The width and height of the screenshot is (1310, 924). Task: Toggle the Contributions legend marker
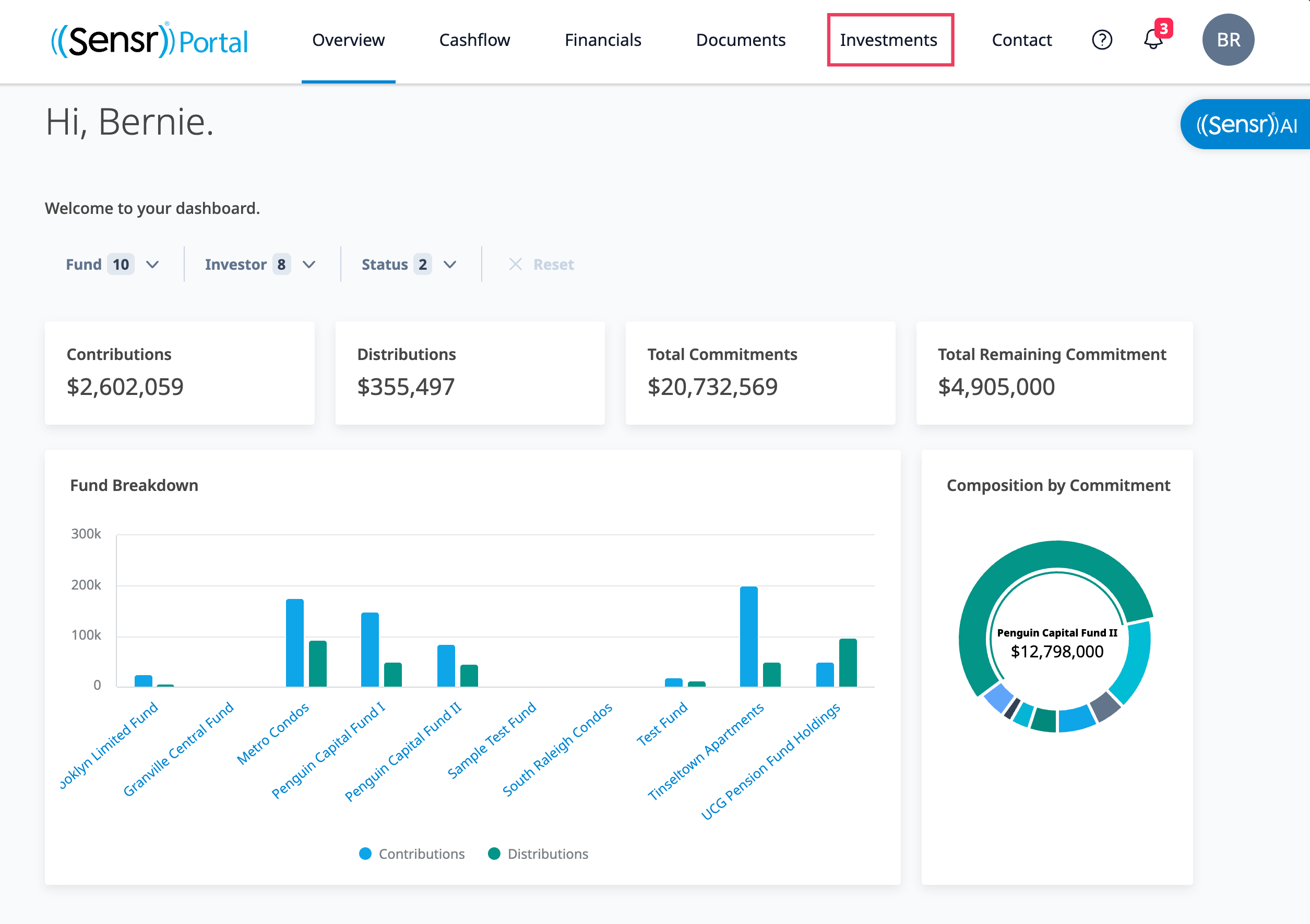365,853
